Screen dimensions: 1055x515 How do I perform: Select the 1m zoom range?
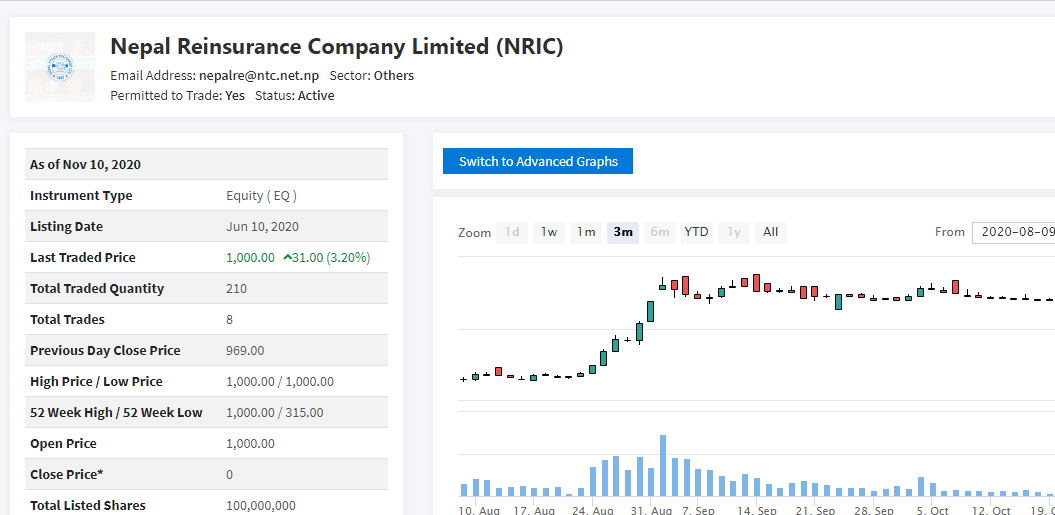point(586,232)
